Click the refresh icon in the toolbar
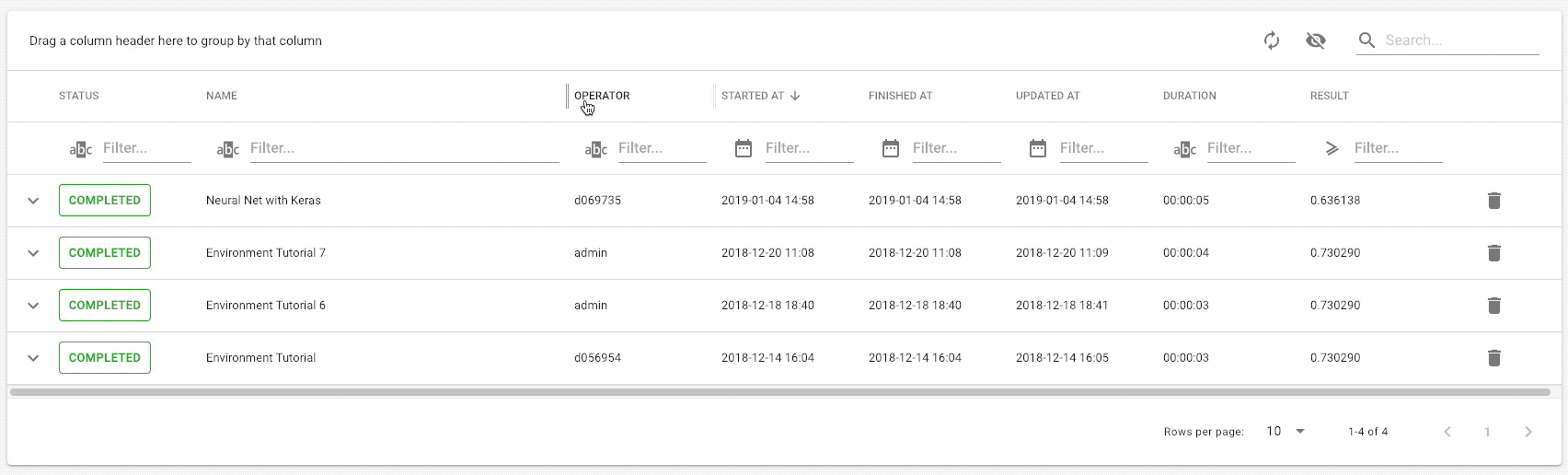 point(1272,41)
